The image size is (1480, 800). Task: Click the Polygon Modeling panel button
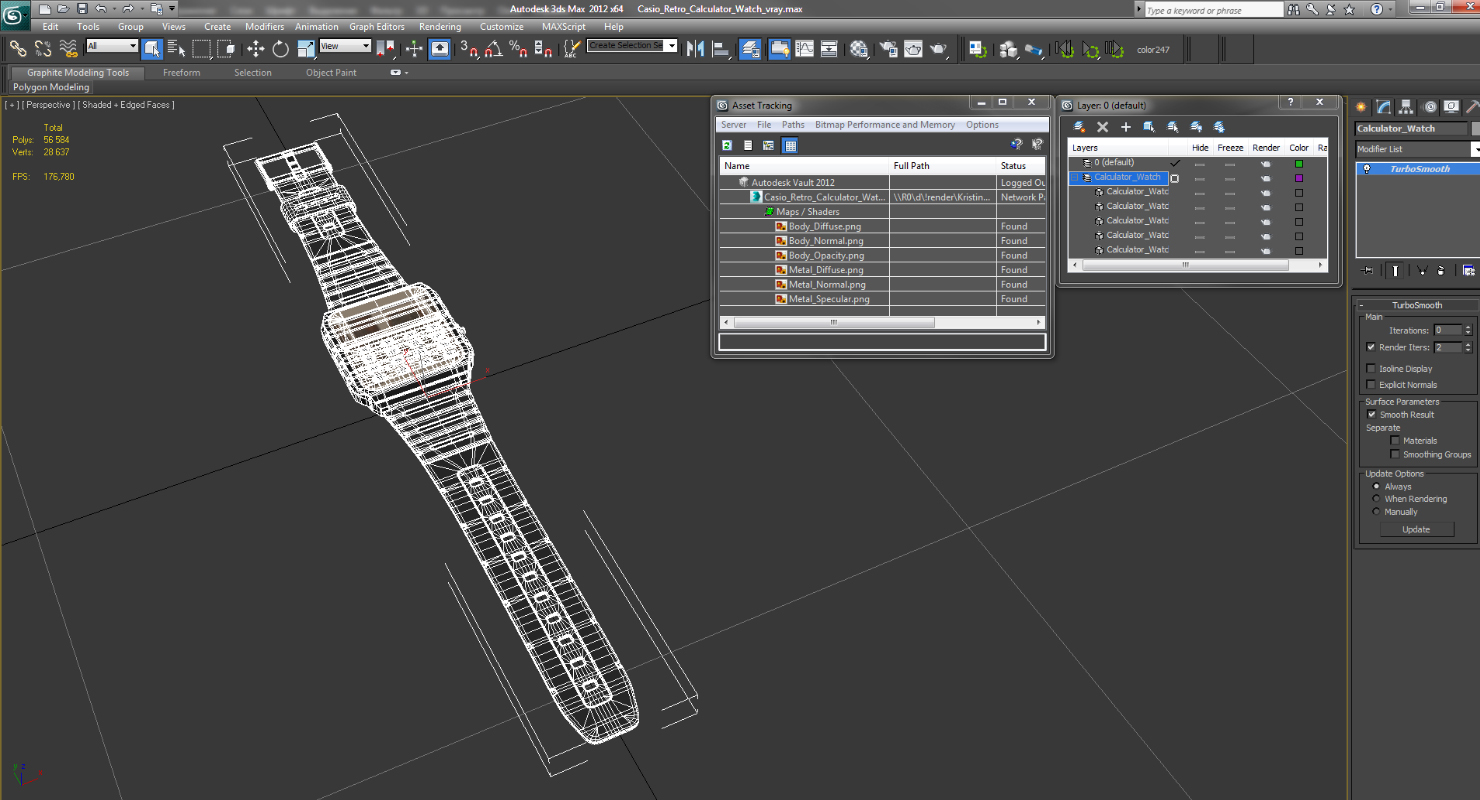pyautogui.click(x=51, y=88)
